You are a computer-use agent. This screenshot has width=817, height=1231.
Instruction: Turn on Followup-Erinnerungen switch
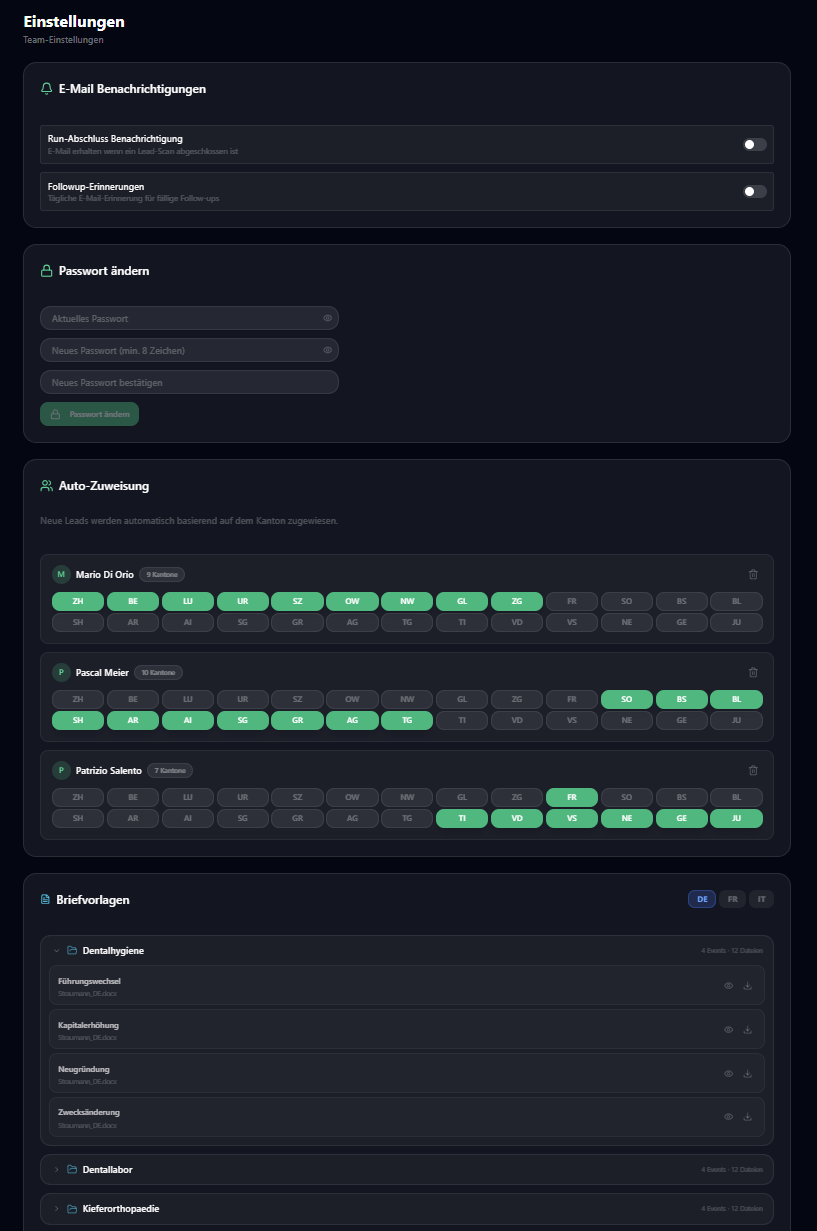(x=755, y=191)
